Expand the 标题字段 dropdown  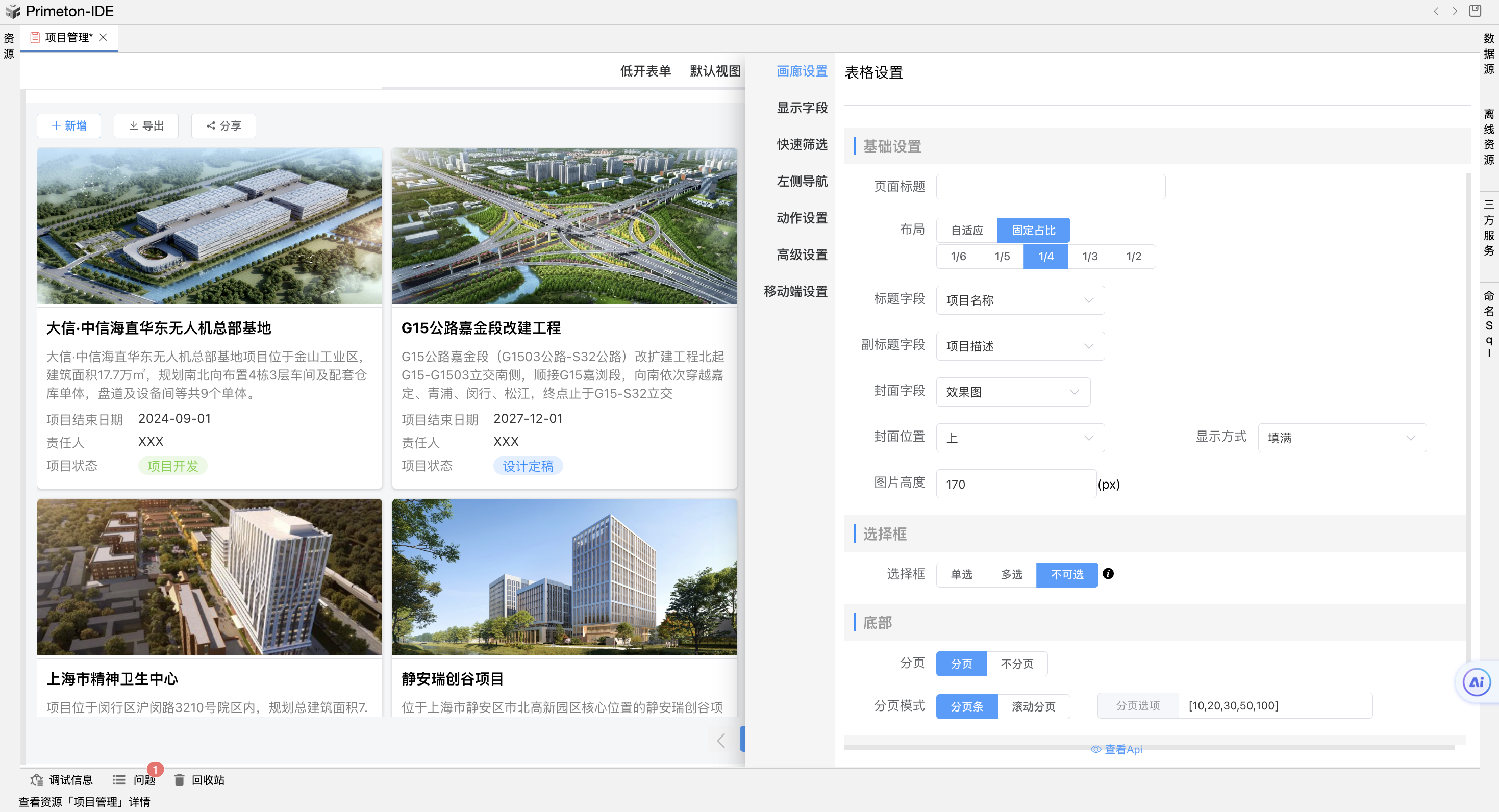(x=1019, y=300)
